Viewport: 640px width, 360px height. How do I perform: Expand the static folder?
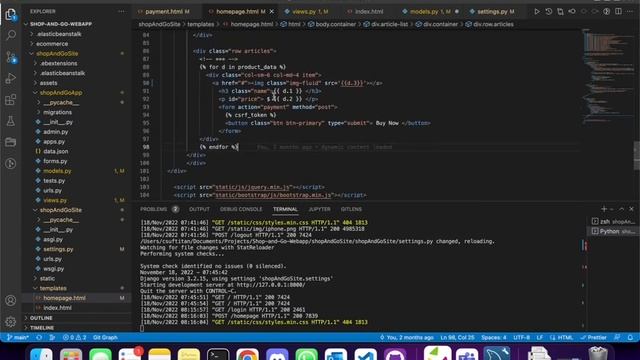(47, 278)
